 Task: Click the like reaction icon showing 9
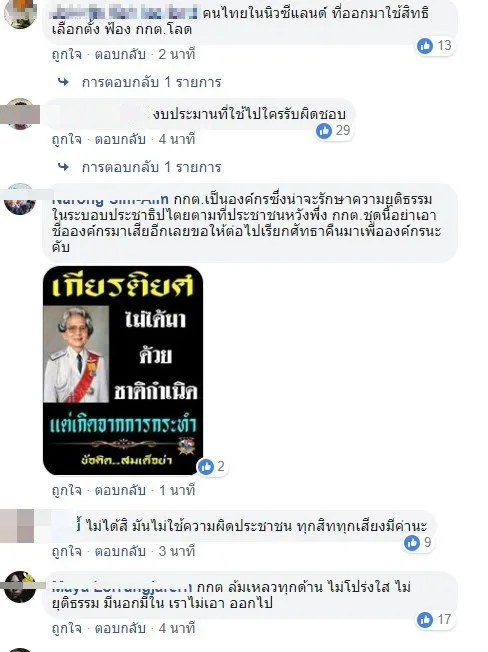pos(412,542)
